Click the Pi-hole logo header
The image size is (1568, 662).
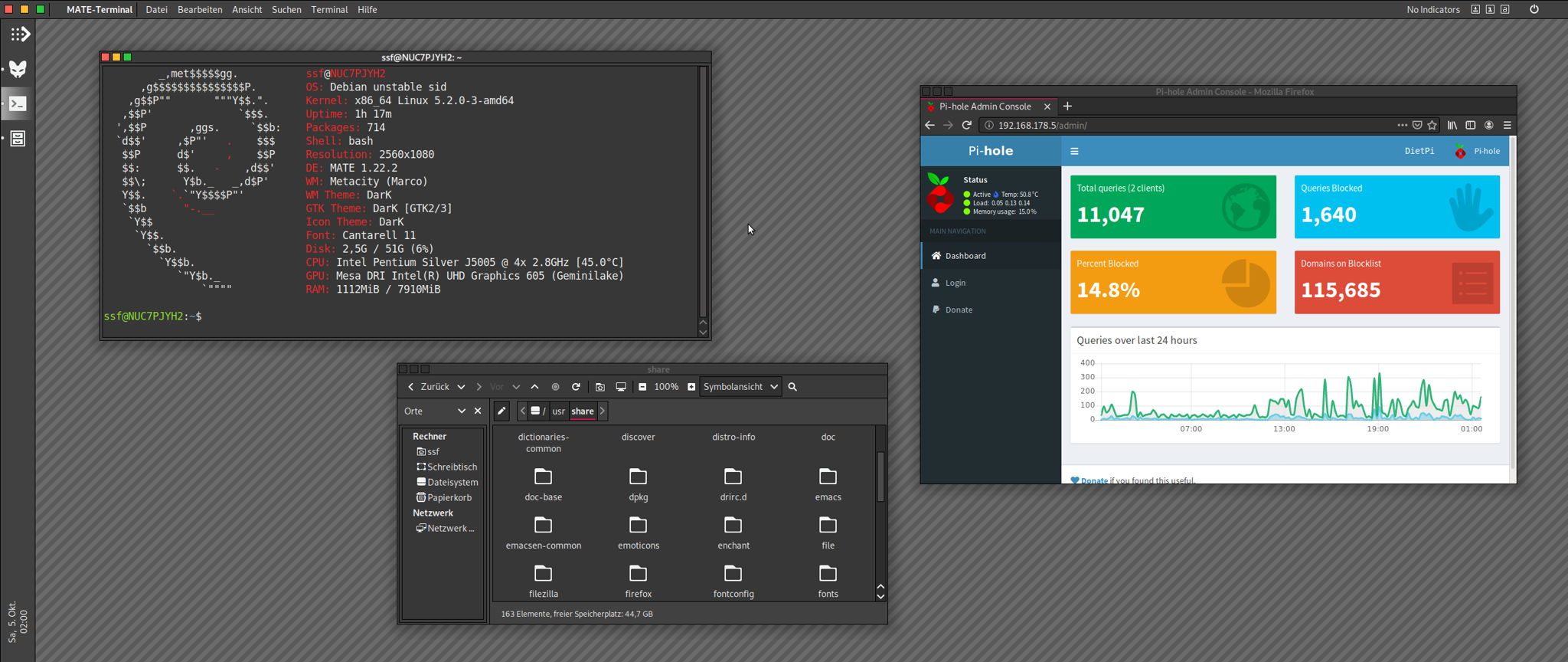click(991, 151)
